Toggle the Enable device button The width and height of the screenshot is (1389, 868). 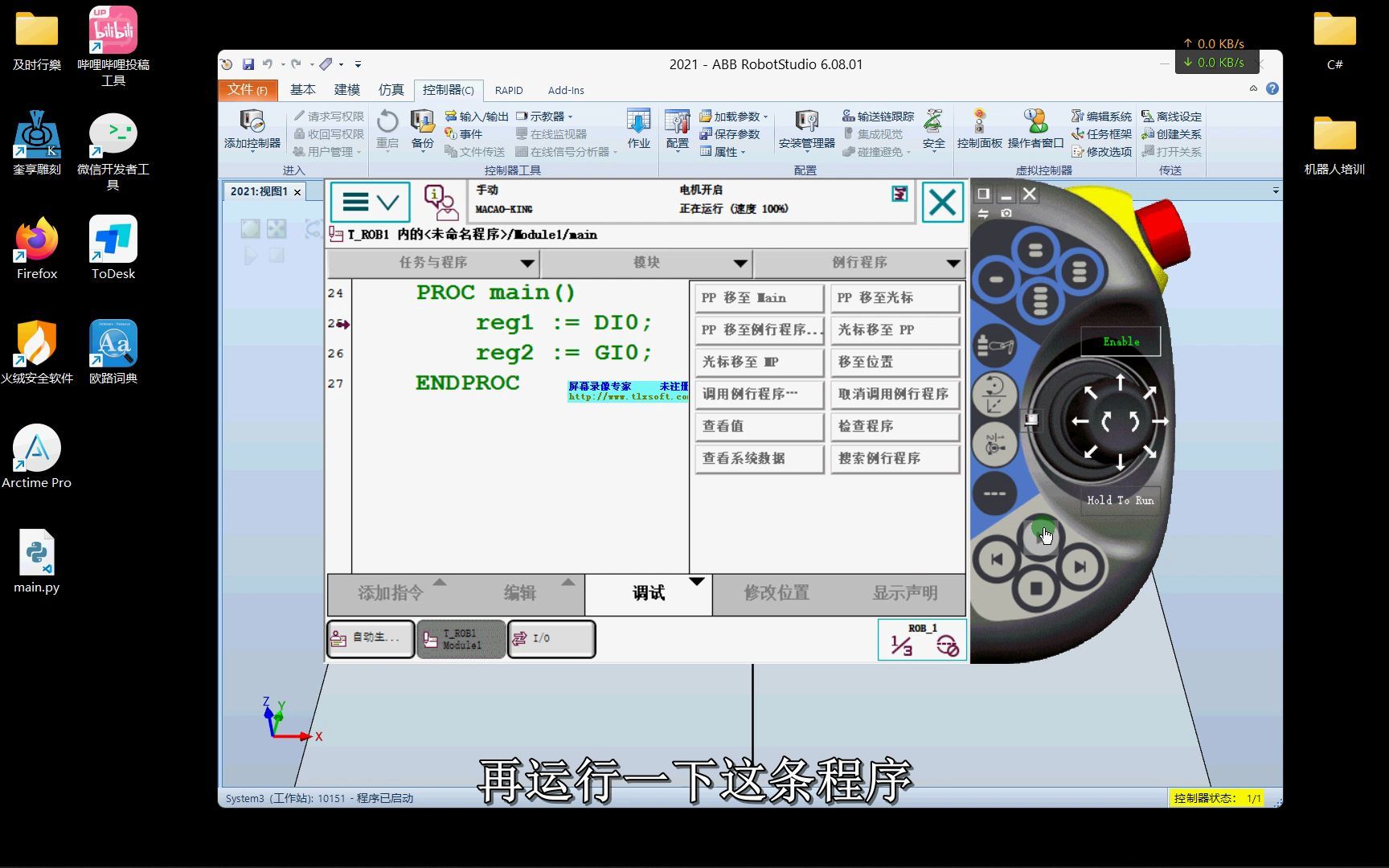coord(1121,342)
